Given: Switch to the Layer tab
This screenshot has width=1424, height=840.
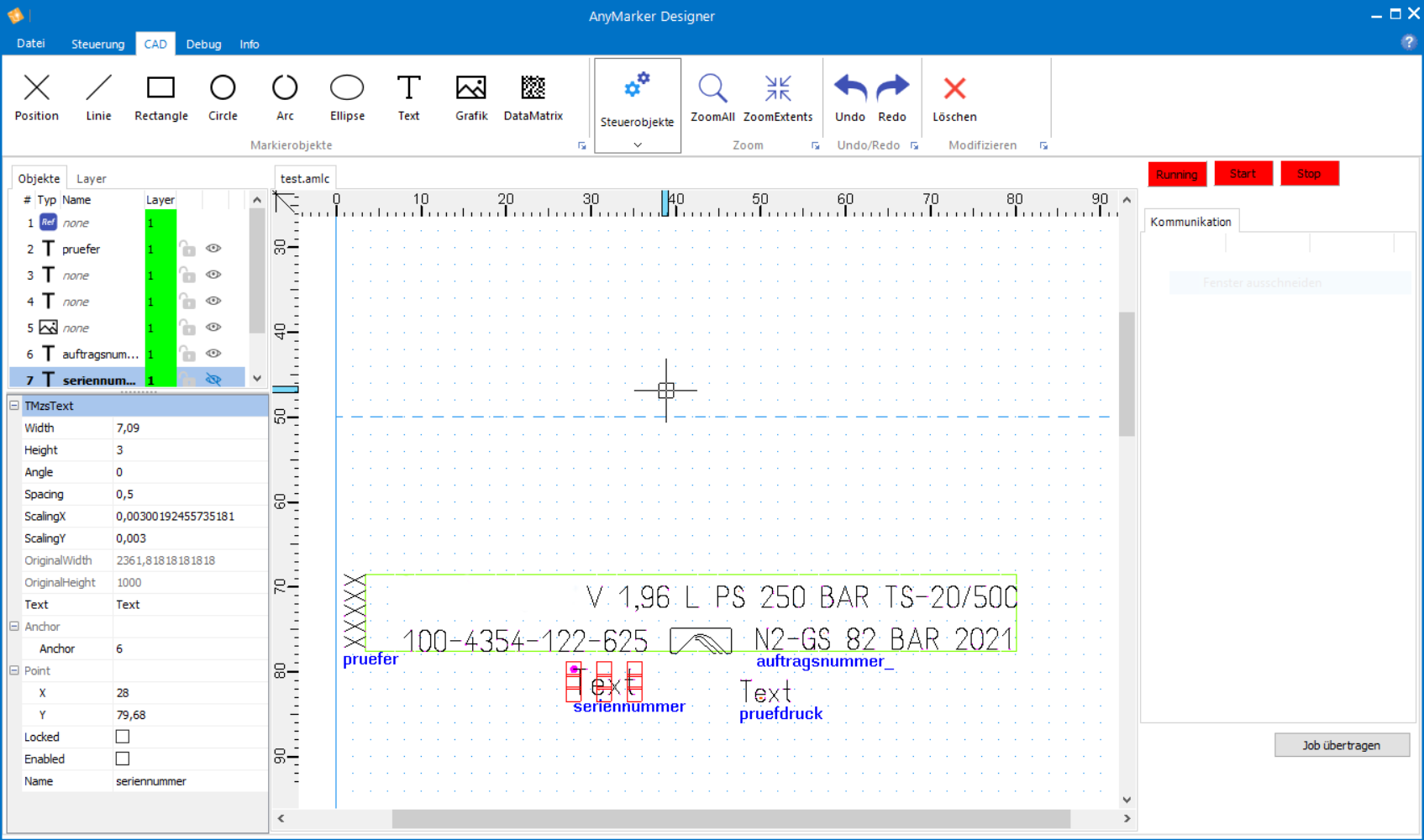Looking at the screenshot, I should [91, 179].
